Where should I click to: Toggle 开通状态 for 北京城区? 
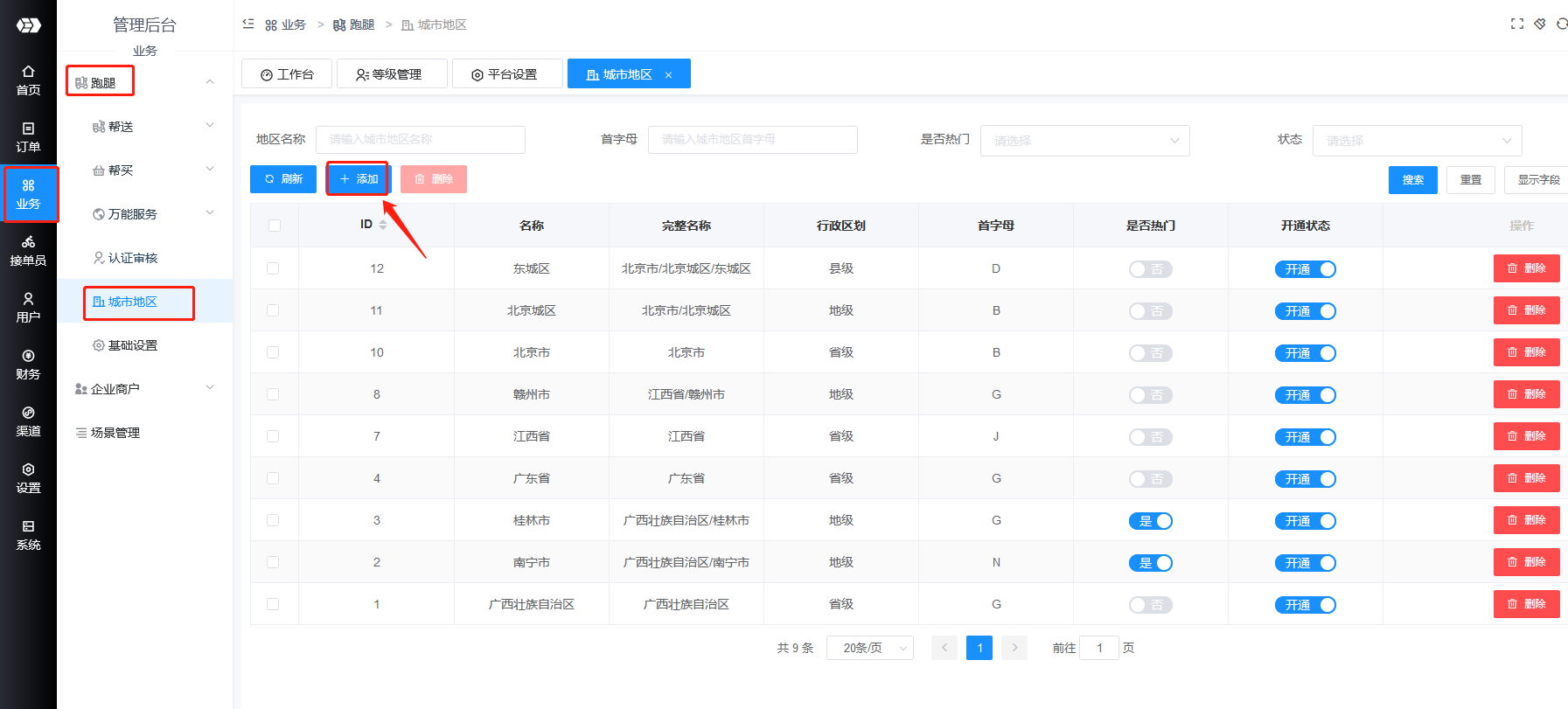coord(1305,311)
